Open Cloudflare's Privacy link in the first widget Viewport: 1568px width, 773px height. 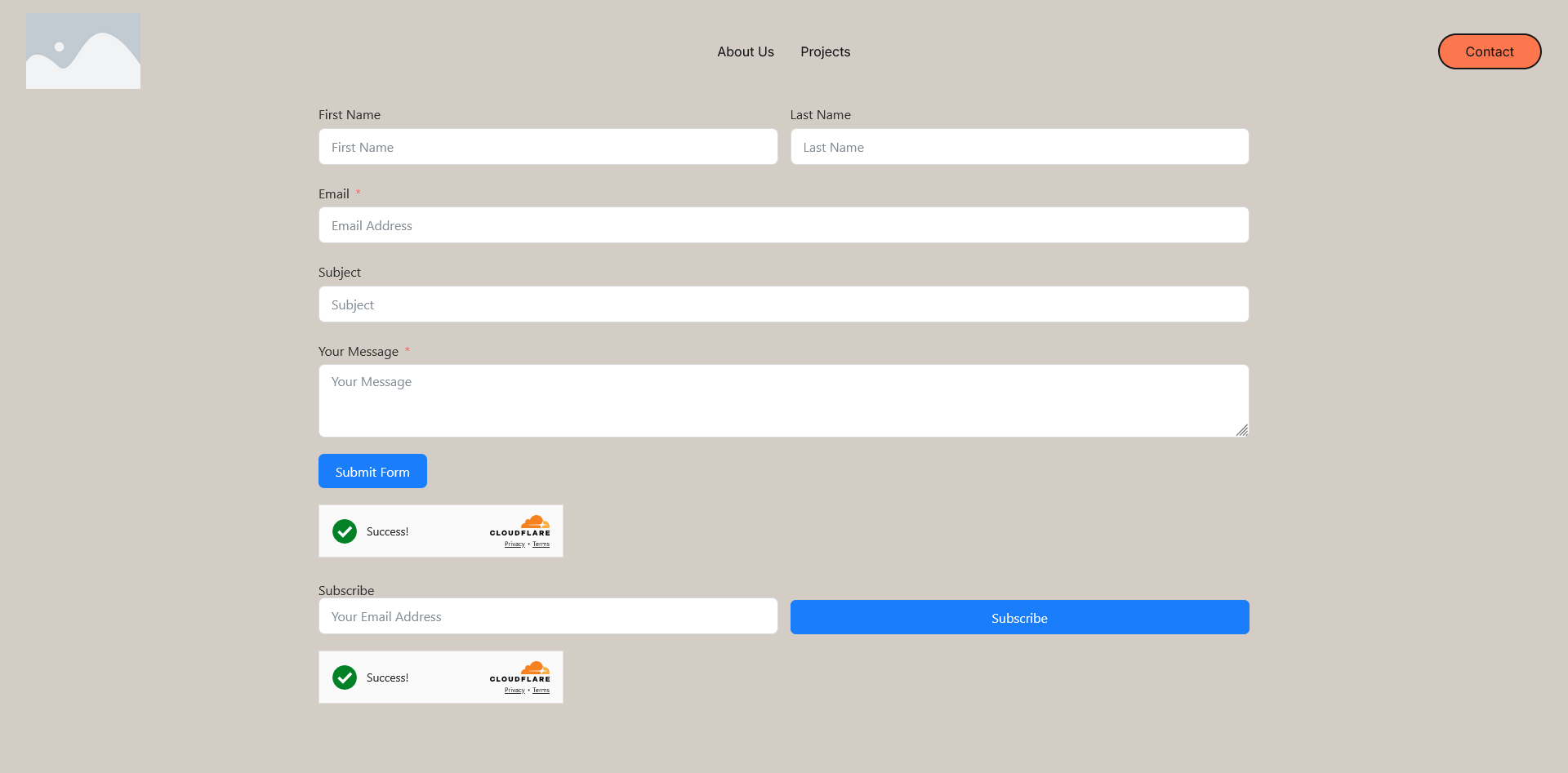(514, 544)
